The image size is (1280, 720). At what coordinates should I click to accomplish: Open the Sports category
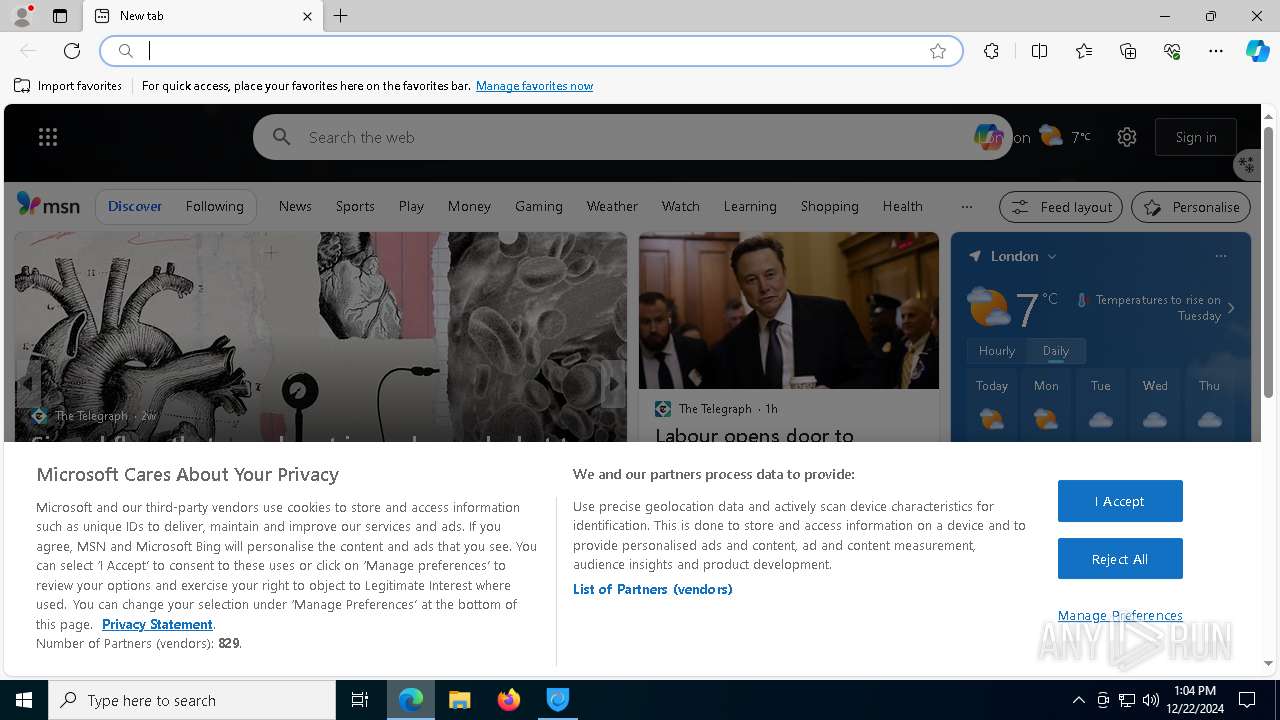(x=355, y=206)
